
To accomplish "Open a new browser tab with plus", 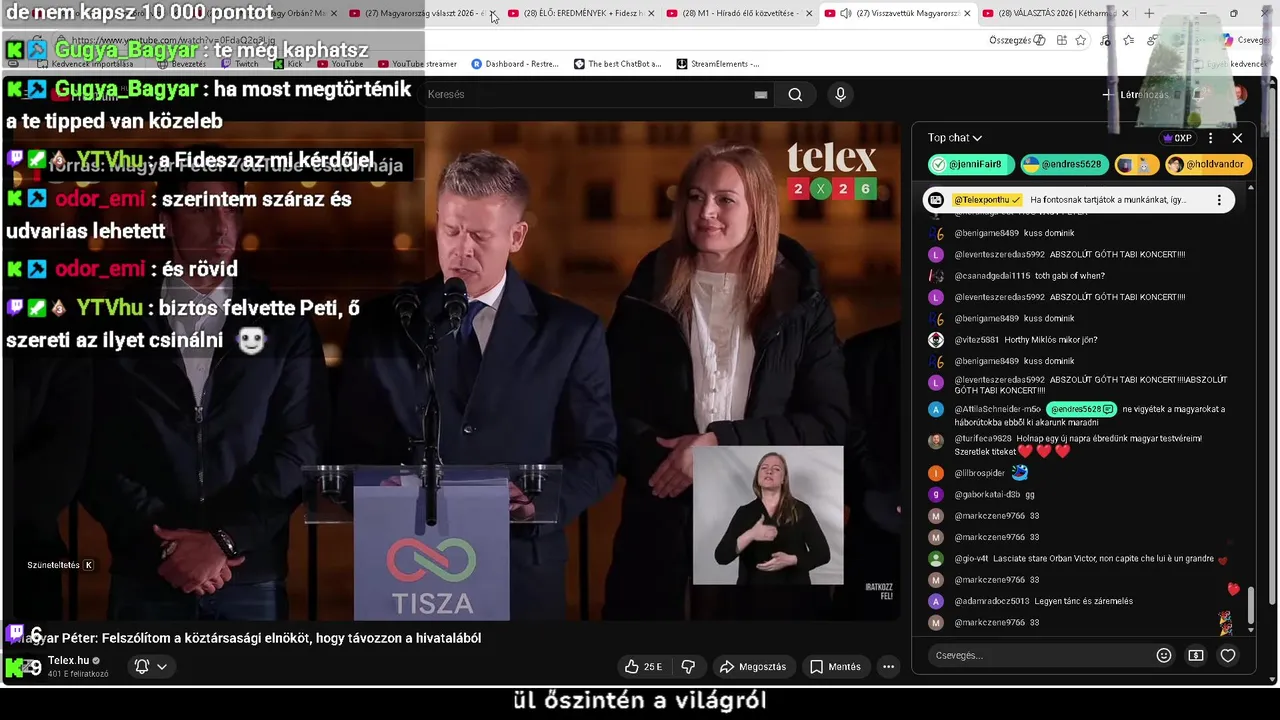I will pyautogui.click(x=1149, y=13).
